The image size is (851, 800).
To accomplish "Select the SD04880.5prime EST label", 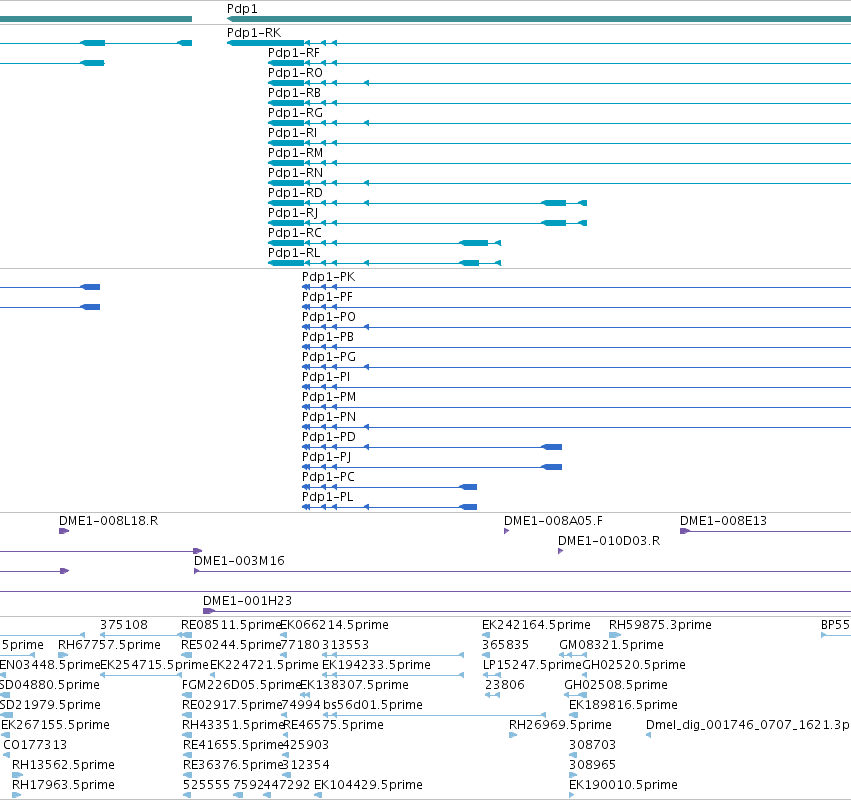I will (x=50, y=685).
